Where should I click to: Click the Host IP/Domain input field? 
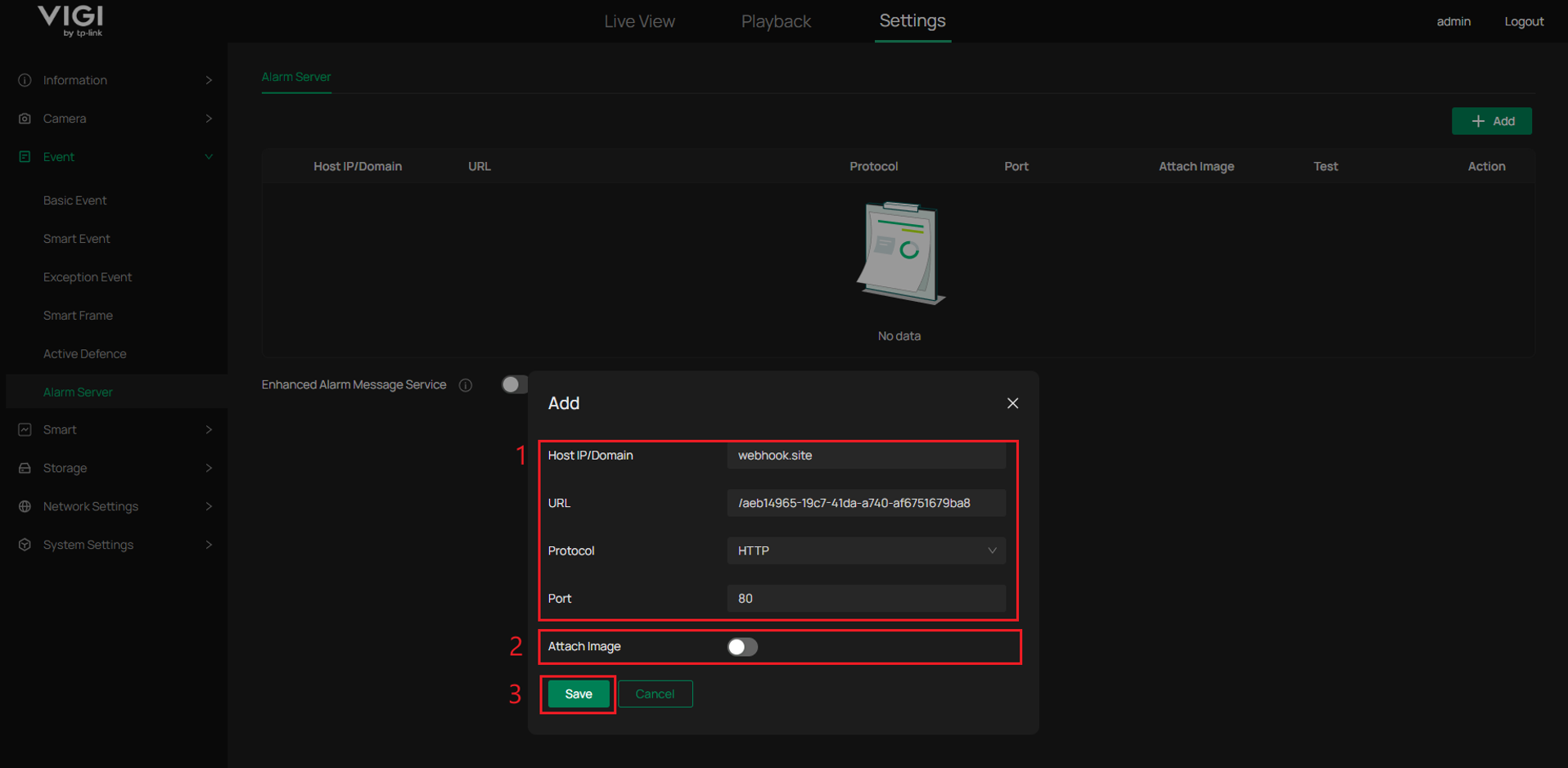pyautogui.click(x=866, y=456)
